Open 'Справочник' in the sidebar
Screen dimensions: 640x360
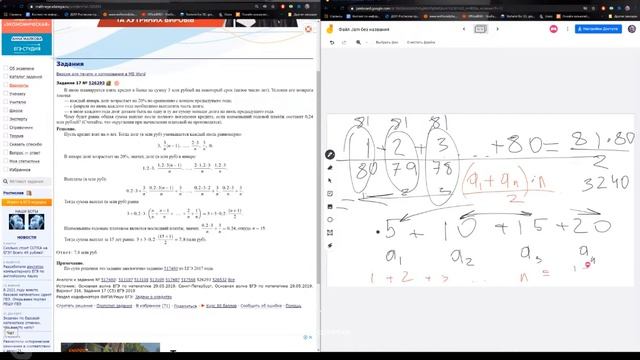tap(21, 127)
